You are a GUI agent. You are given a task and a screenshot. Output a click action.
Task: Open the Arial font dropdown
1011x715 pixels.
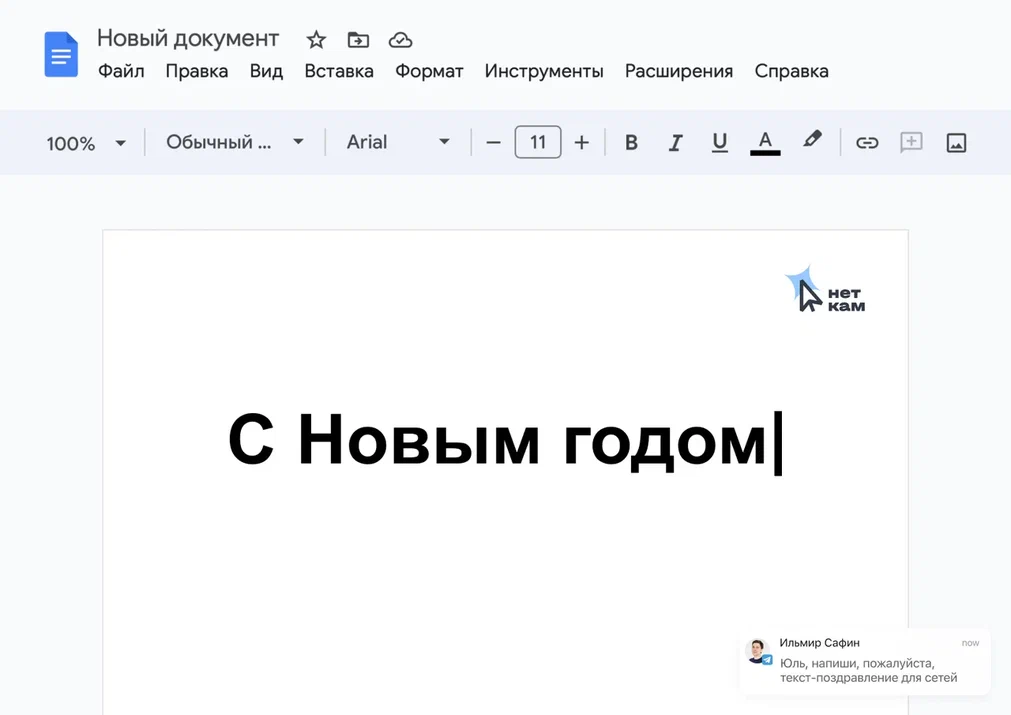397,143
